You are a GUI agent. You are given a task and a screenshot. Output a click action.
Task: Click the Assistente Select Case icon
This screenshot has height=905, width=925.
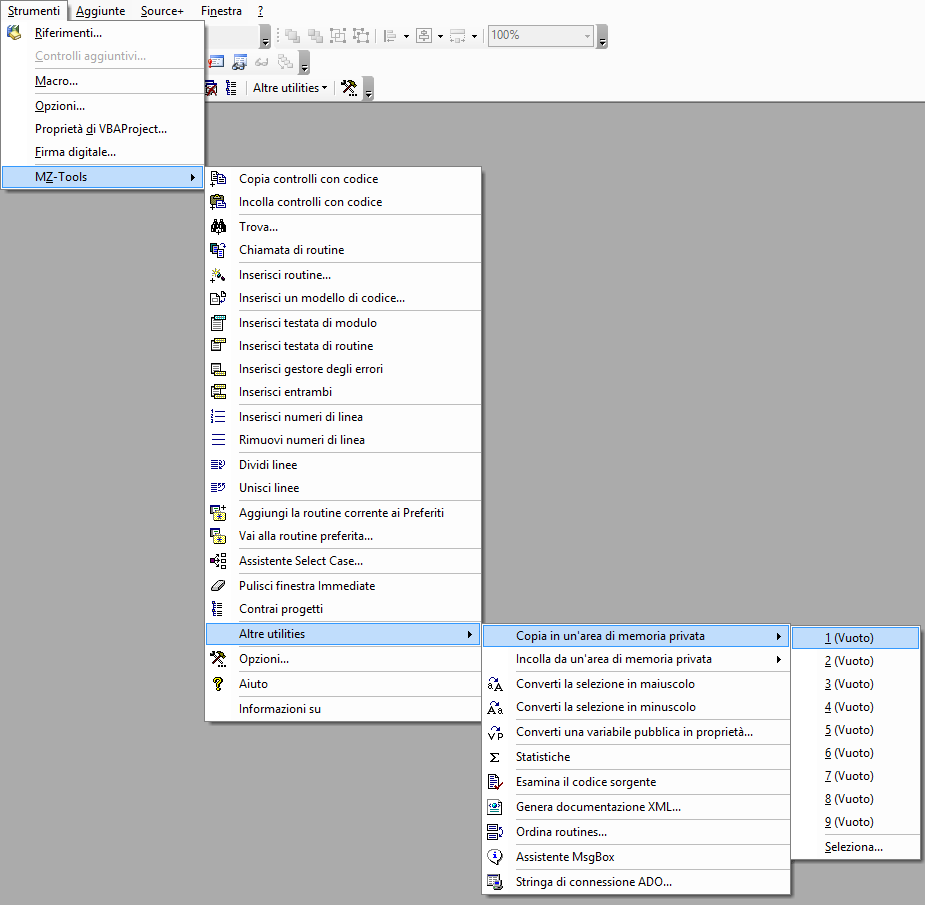point(218,561)
